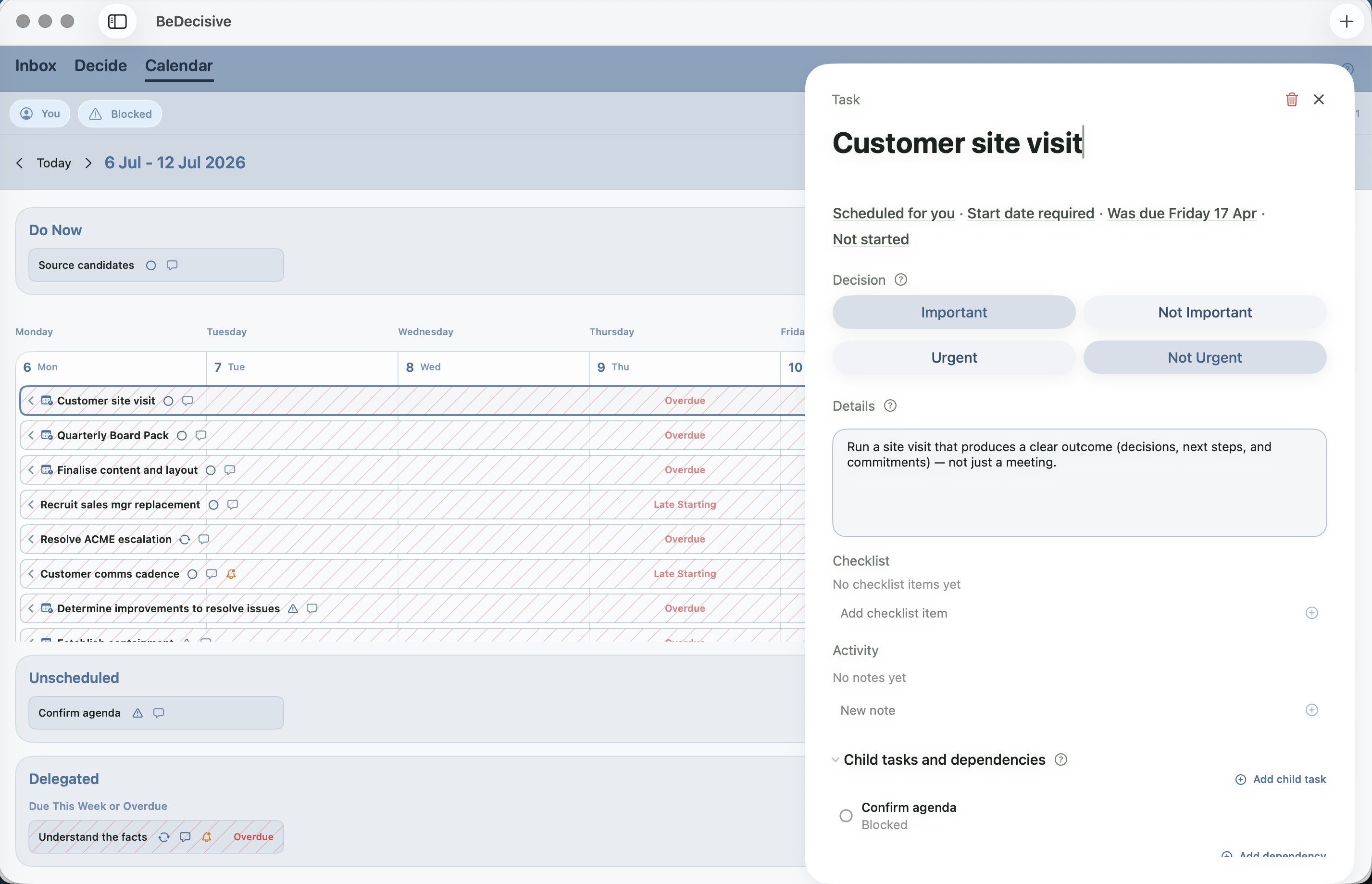The image size is (1372, 884).
Task: Expand Determine improvements row chevron
Action: coord(31,608)
